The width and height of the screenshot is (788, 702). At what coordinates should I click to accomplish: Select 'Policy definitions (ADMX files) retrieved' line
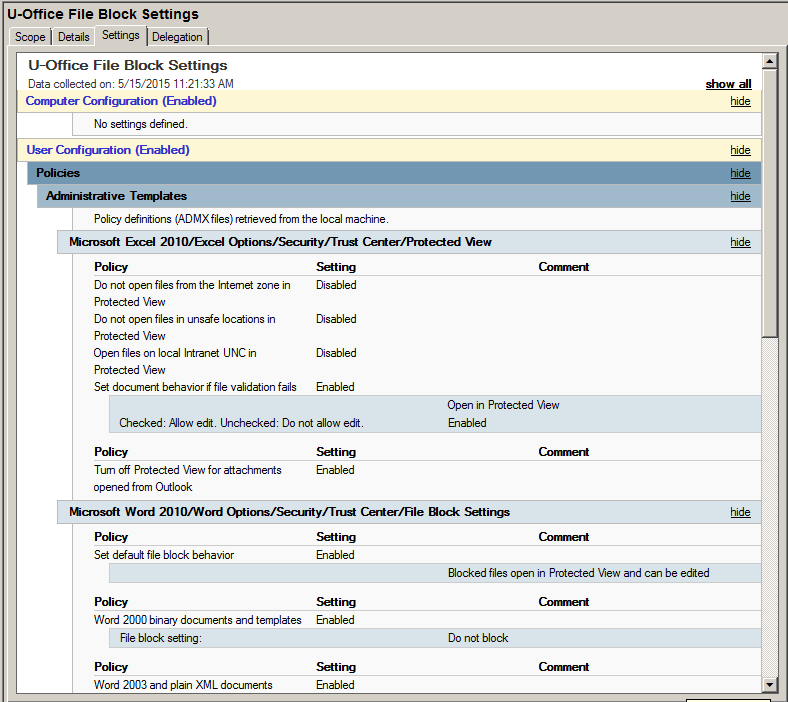pyautogui.click(x=241, y=219)
